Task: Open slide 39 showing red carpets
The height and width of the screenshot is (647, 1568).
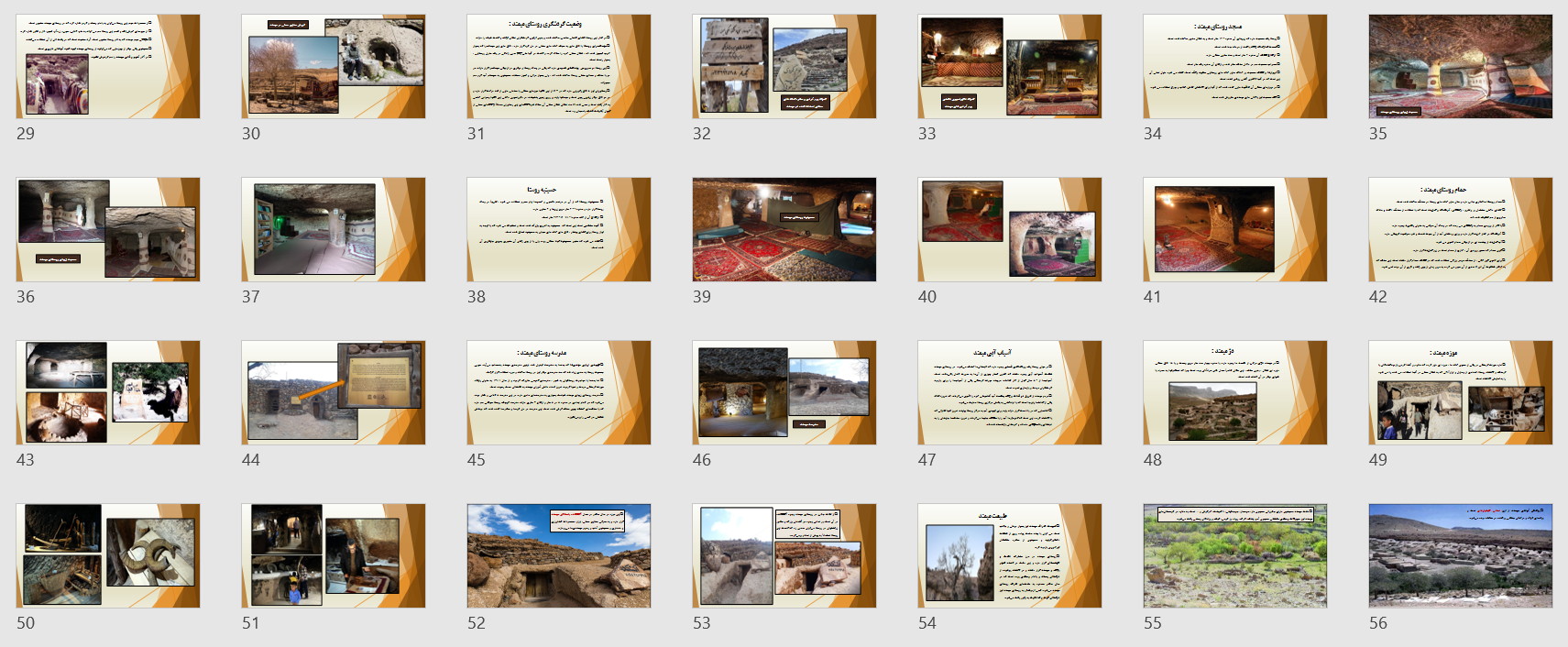Action: [784, 229]
